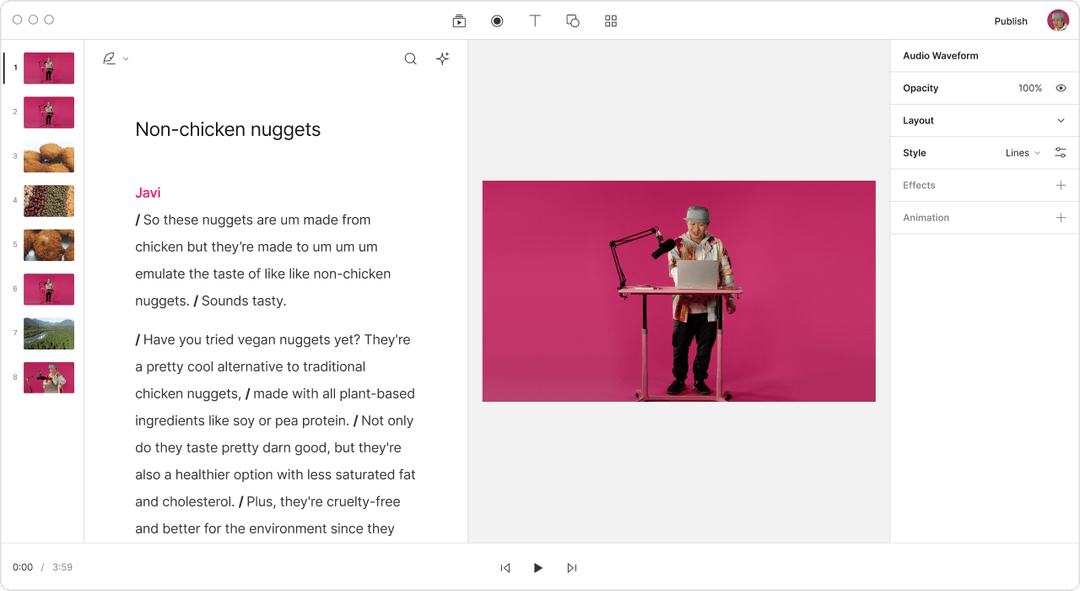Click the AI sparkle icon above the script

(x=442, y=58)
